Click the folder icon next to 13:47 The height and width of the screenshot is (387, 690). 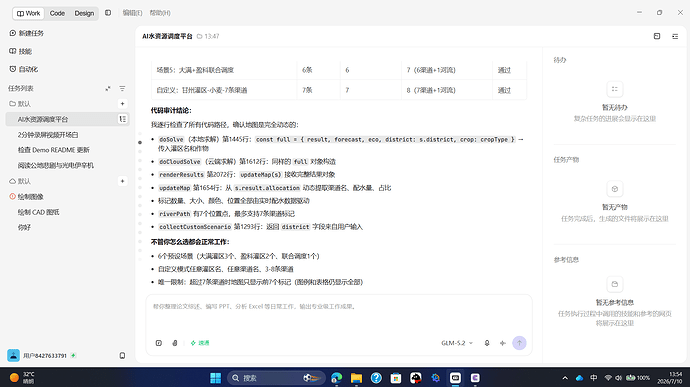coord(199,37)
